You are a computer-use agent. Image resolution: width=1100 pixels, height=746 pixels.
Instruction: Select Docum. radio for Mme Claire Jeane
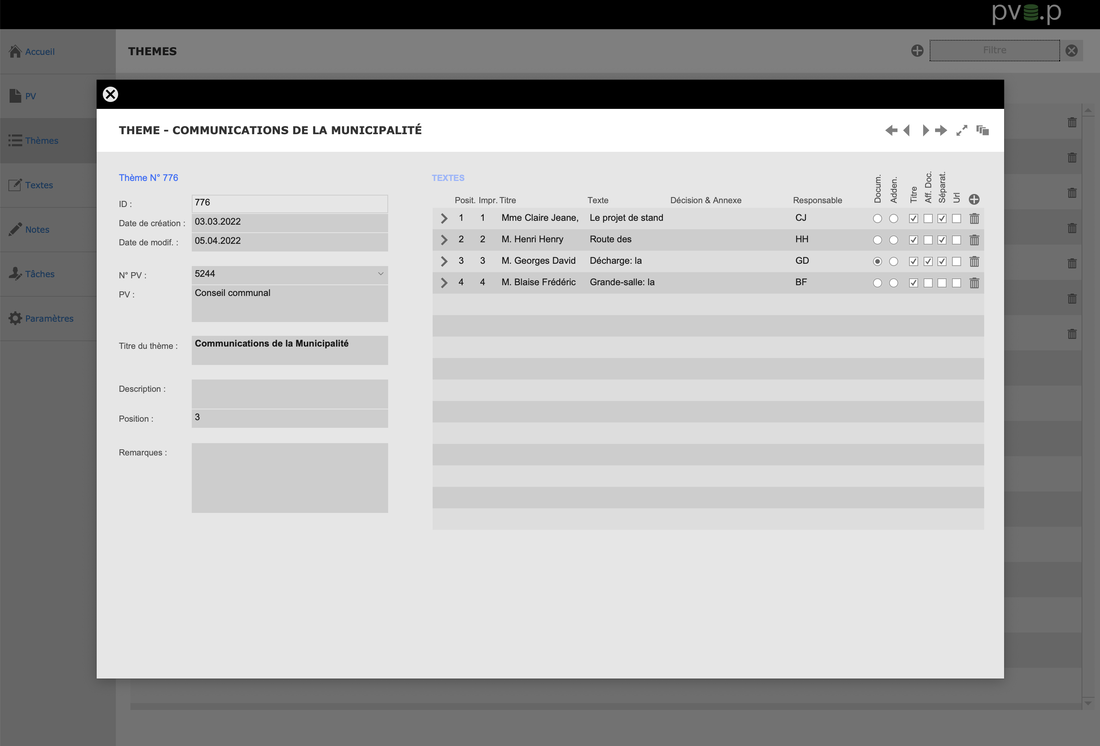click(x=877, y=218)
